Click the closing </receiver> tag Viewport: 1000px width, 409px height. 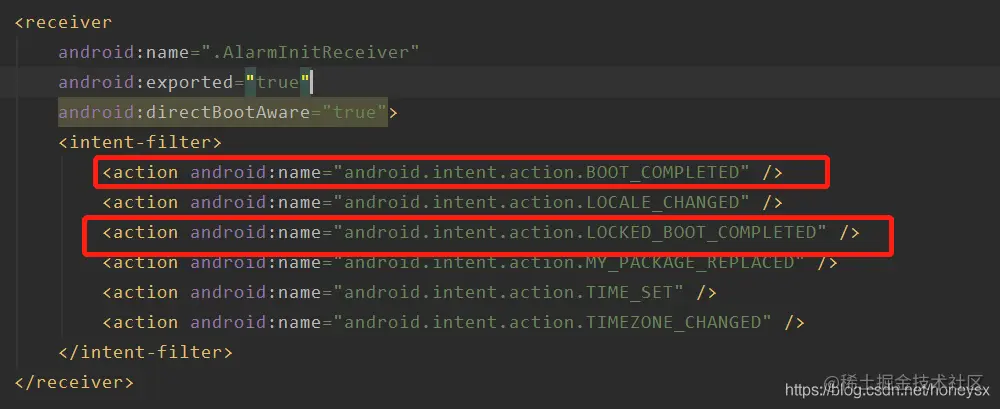click(x=74, y=382)
